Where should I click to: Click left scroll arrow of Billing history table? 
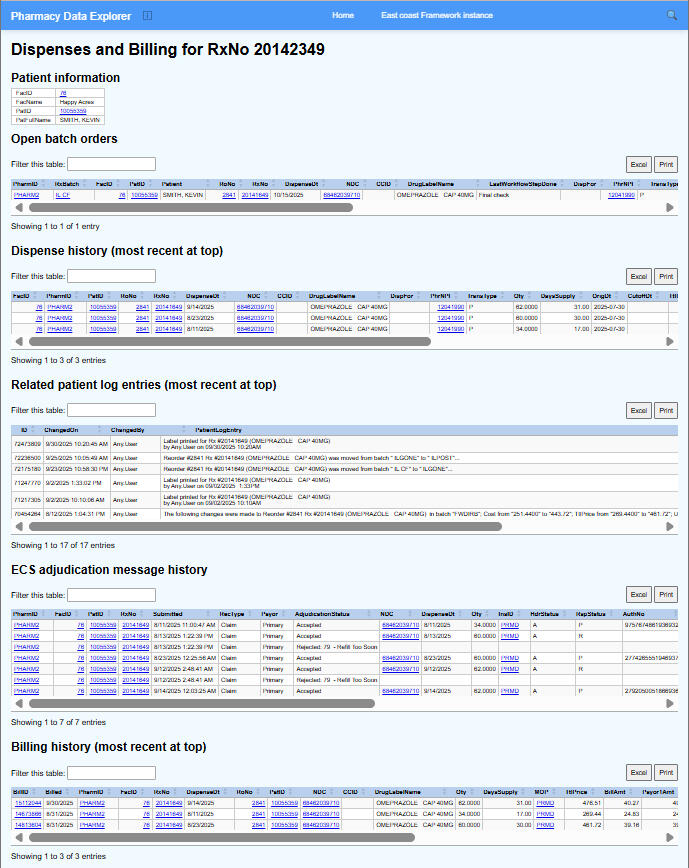click(17, 837)
